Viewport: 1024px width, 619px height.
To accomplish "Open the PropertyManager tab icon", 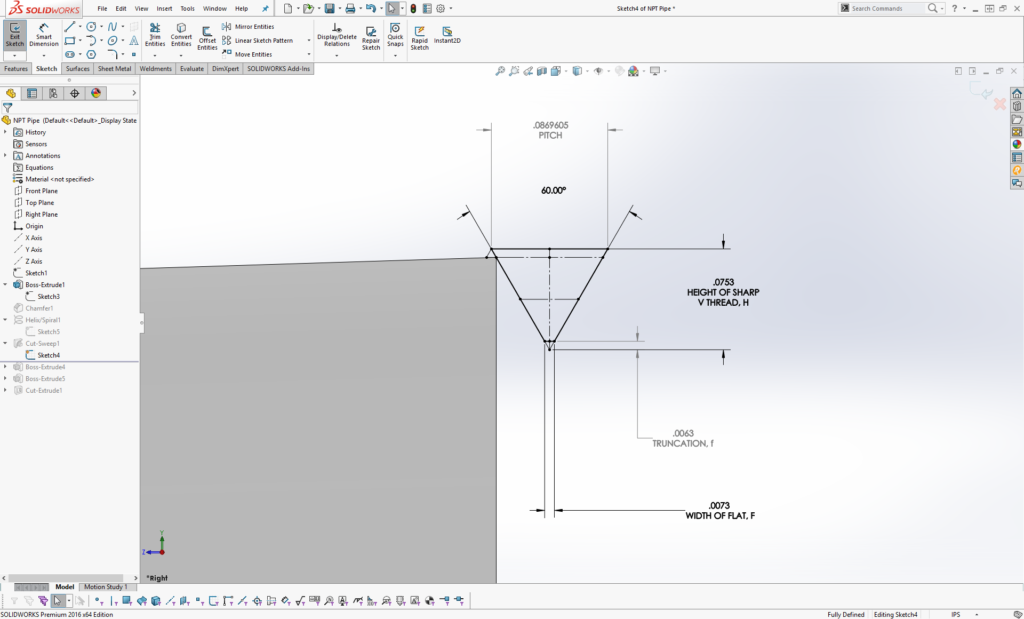I will (x=31, y=93).
